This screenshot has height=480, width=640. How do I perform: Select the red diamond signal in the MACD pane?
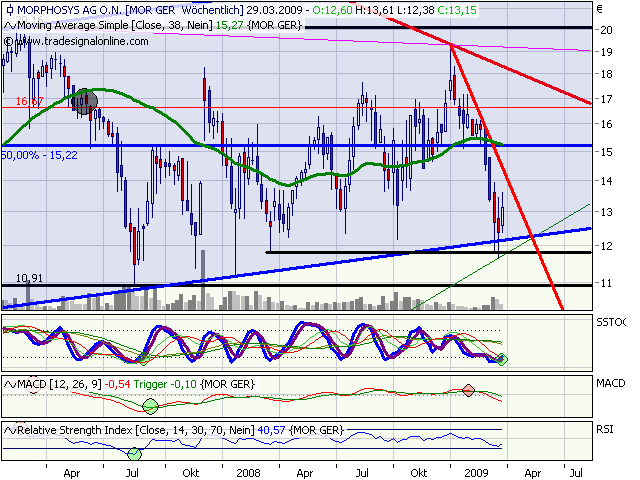[467, 390]
